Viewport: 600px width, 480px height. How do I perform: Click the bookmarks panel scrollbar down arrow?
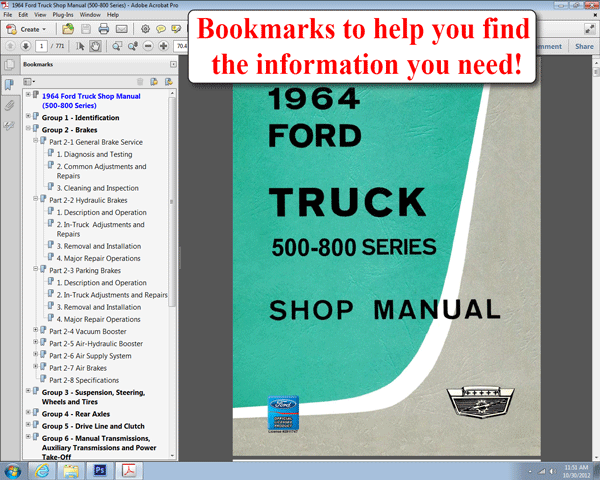coord(172,456)
